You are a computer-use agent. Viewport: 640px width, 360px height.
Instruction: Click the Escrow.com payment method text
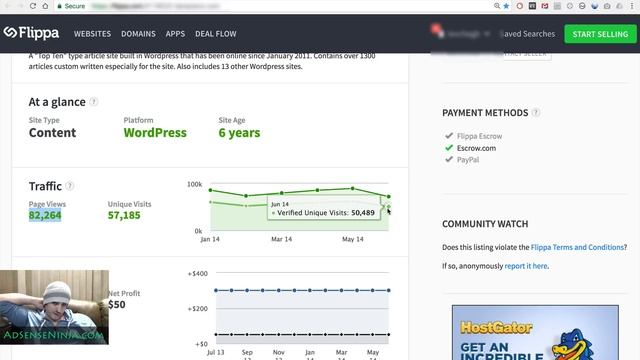pos(476,148)
